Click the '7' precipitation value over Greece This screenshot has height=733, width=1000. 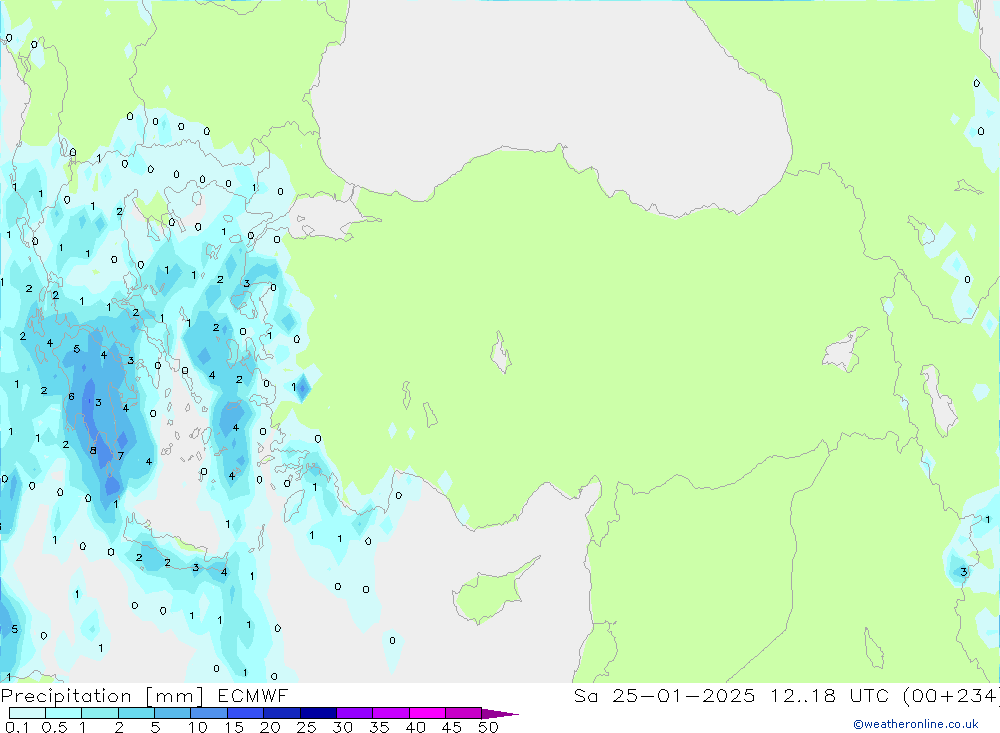click(120, 456)
